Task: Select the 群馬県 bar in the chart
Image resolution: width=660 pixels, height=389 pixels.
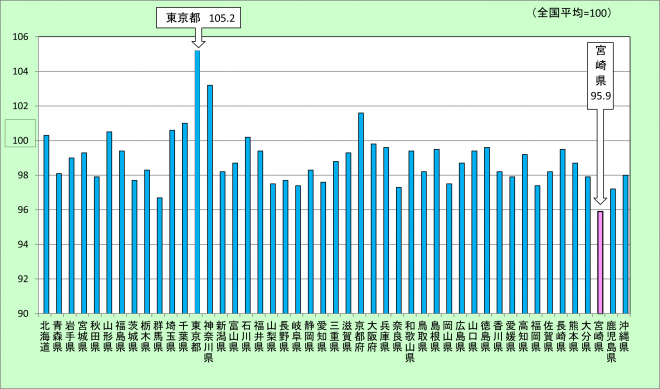Action: coord(160,256)
